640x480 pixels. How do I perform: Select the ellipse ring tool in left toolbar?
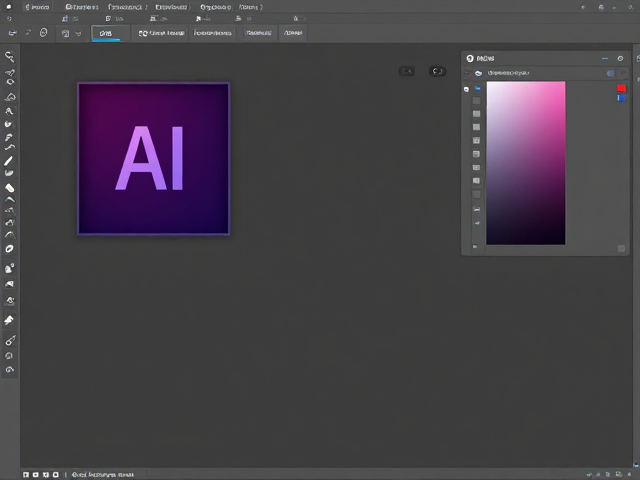click(9, 249)
